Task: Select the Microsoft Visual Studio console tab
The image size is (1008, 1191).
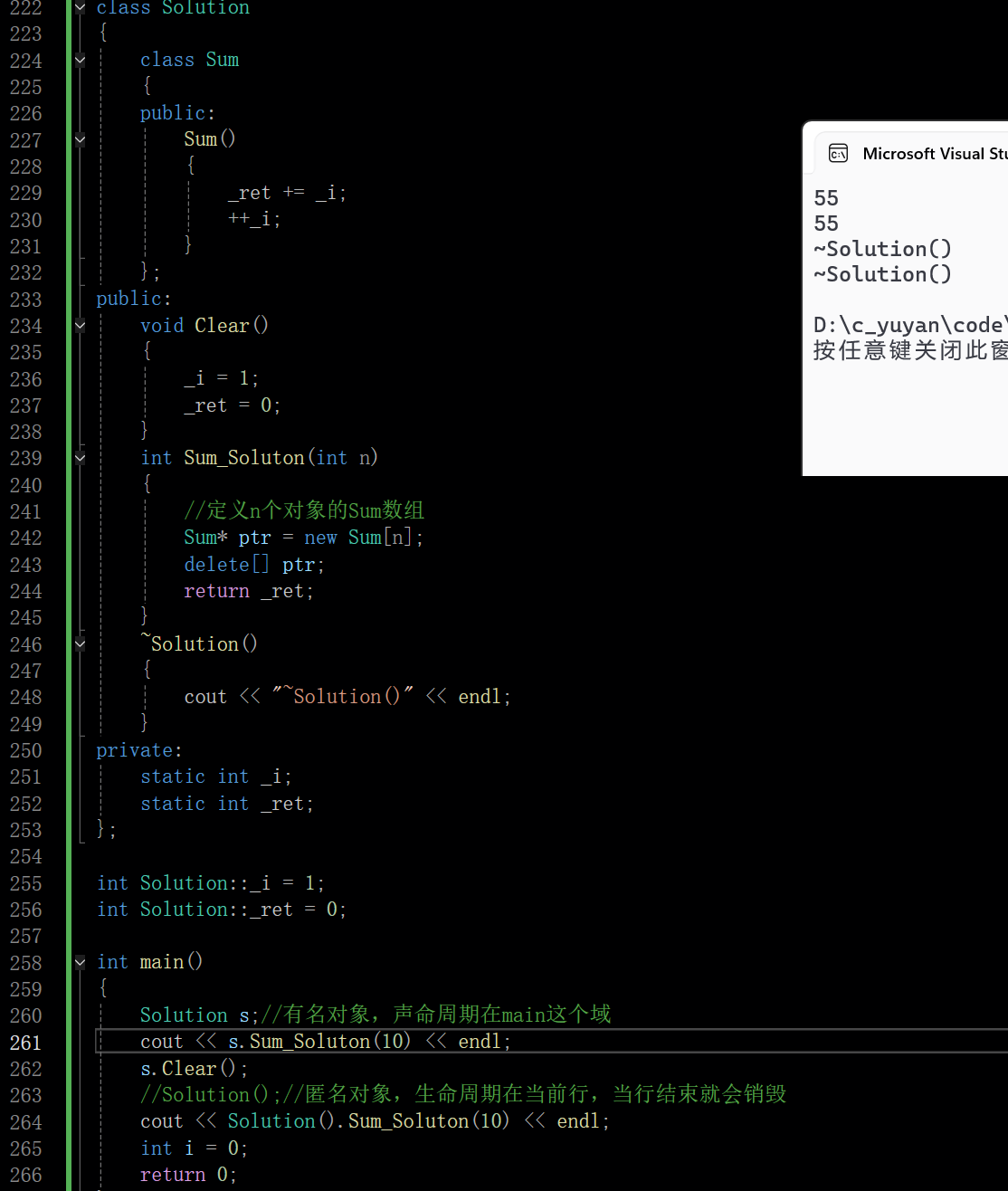Action: click(x=912, y=154)
